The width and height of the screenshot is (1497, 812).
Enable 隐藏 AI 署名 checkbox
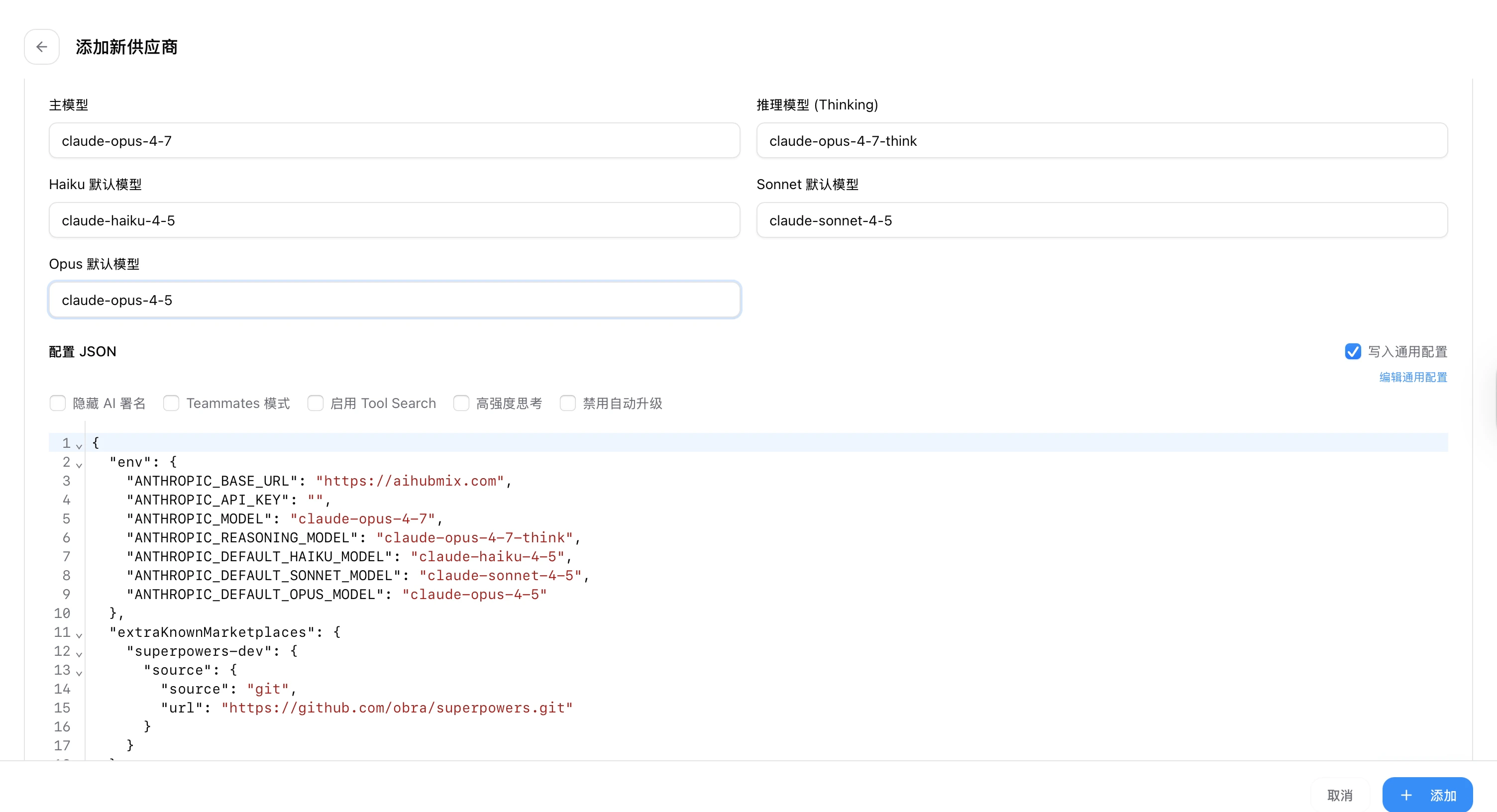[x=58, y=403]
